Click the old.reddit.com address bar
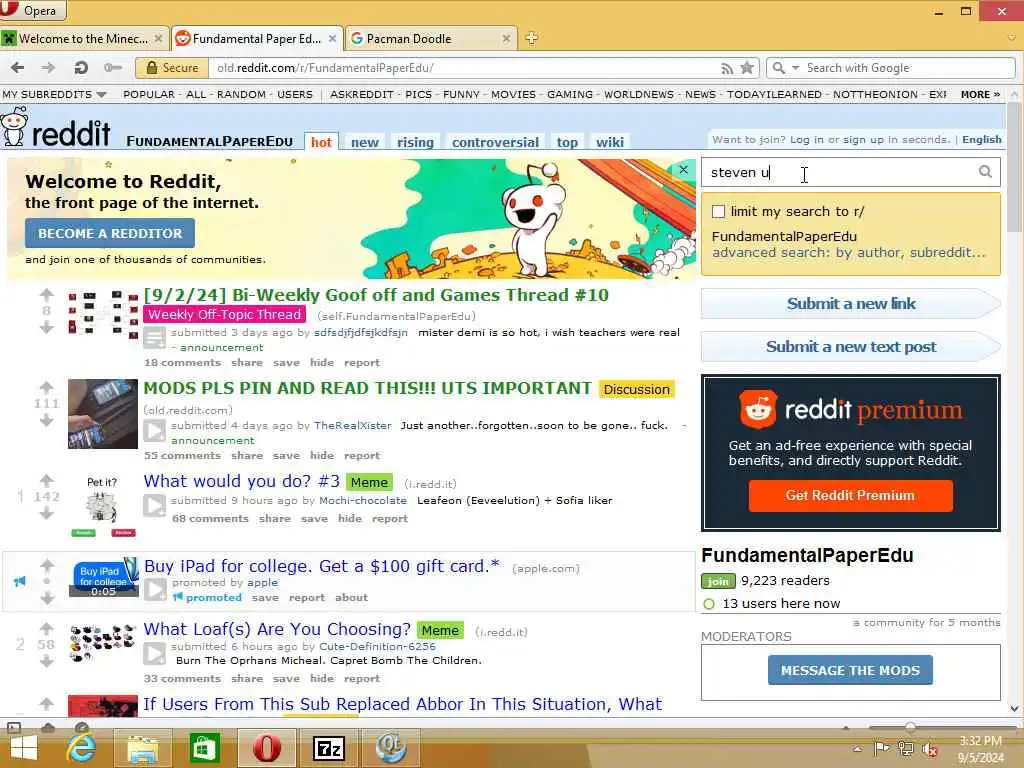This screenshot has height=768, width=1024. click(x=464, y=68)
